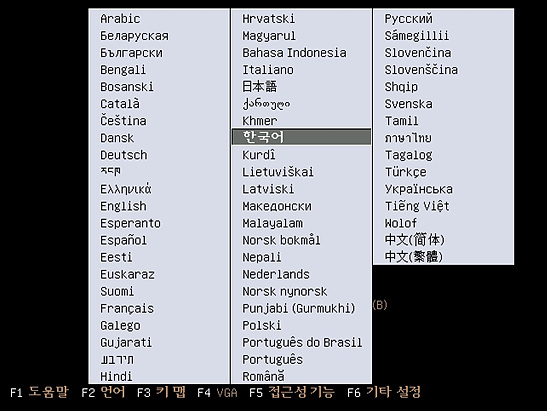Select Русский language
The image size is (547, 411).
point(409,18)
